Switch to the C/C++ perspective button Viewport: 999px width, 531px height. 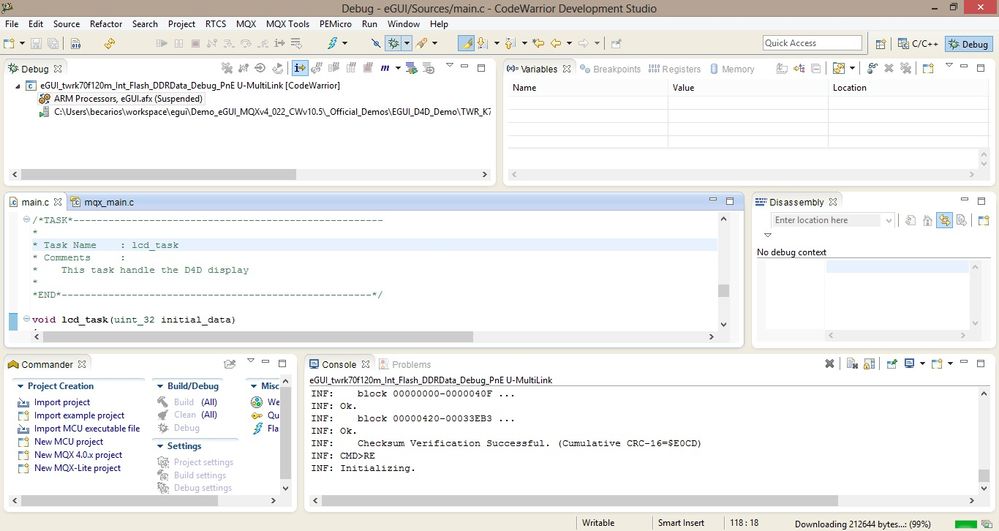pyautogui.click(x=918, y=44)
